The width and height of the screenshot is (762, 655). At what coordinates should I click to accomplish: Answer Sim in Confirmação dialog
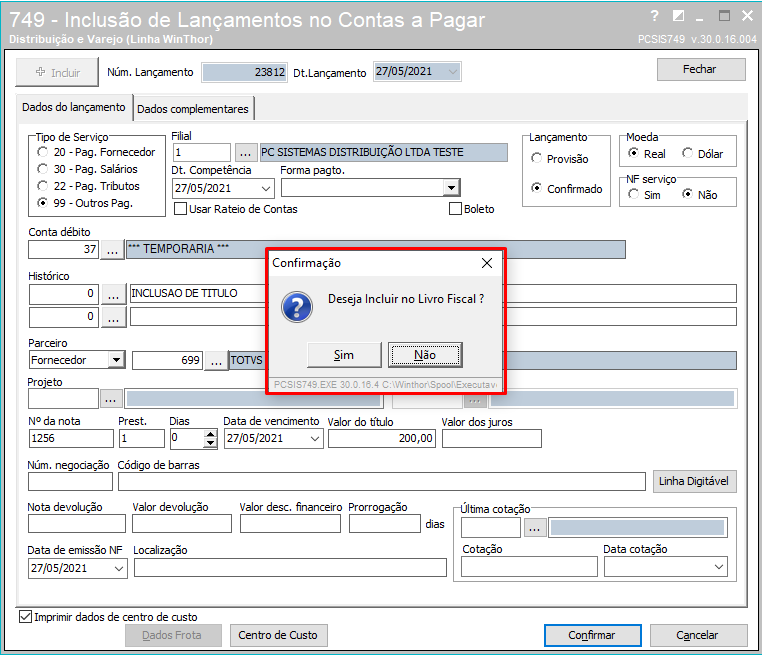[x=344, y=355]
